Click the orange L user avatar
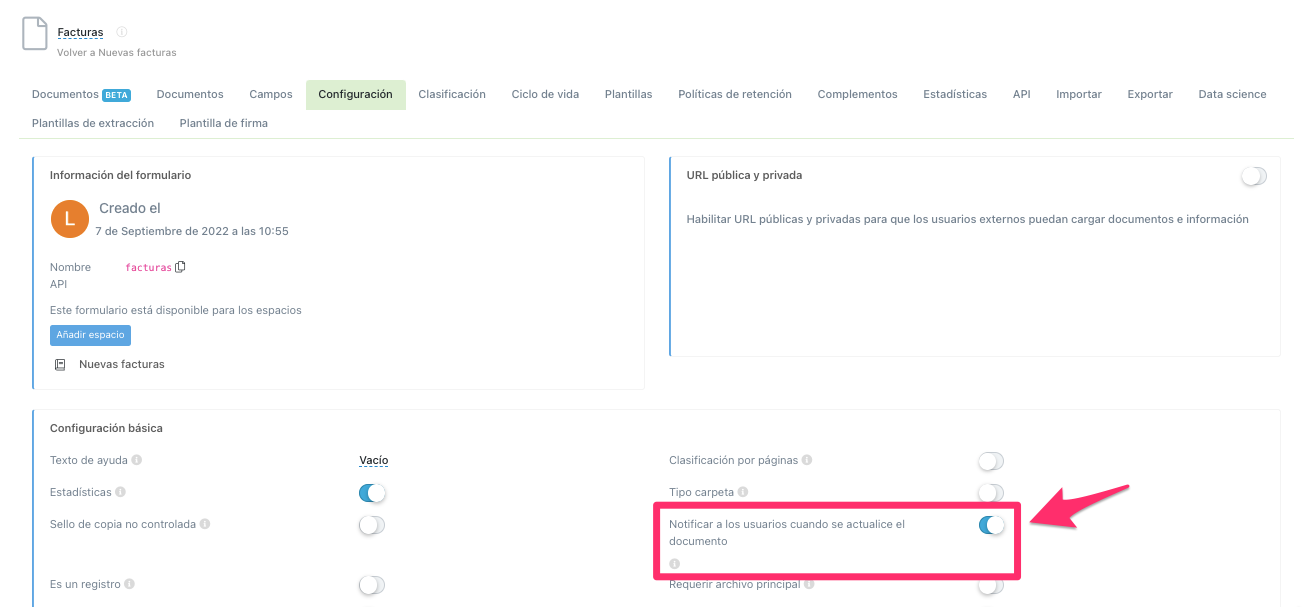Image resolution: width=1312 pixels, height=607 pixels. tap(69, 219)
